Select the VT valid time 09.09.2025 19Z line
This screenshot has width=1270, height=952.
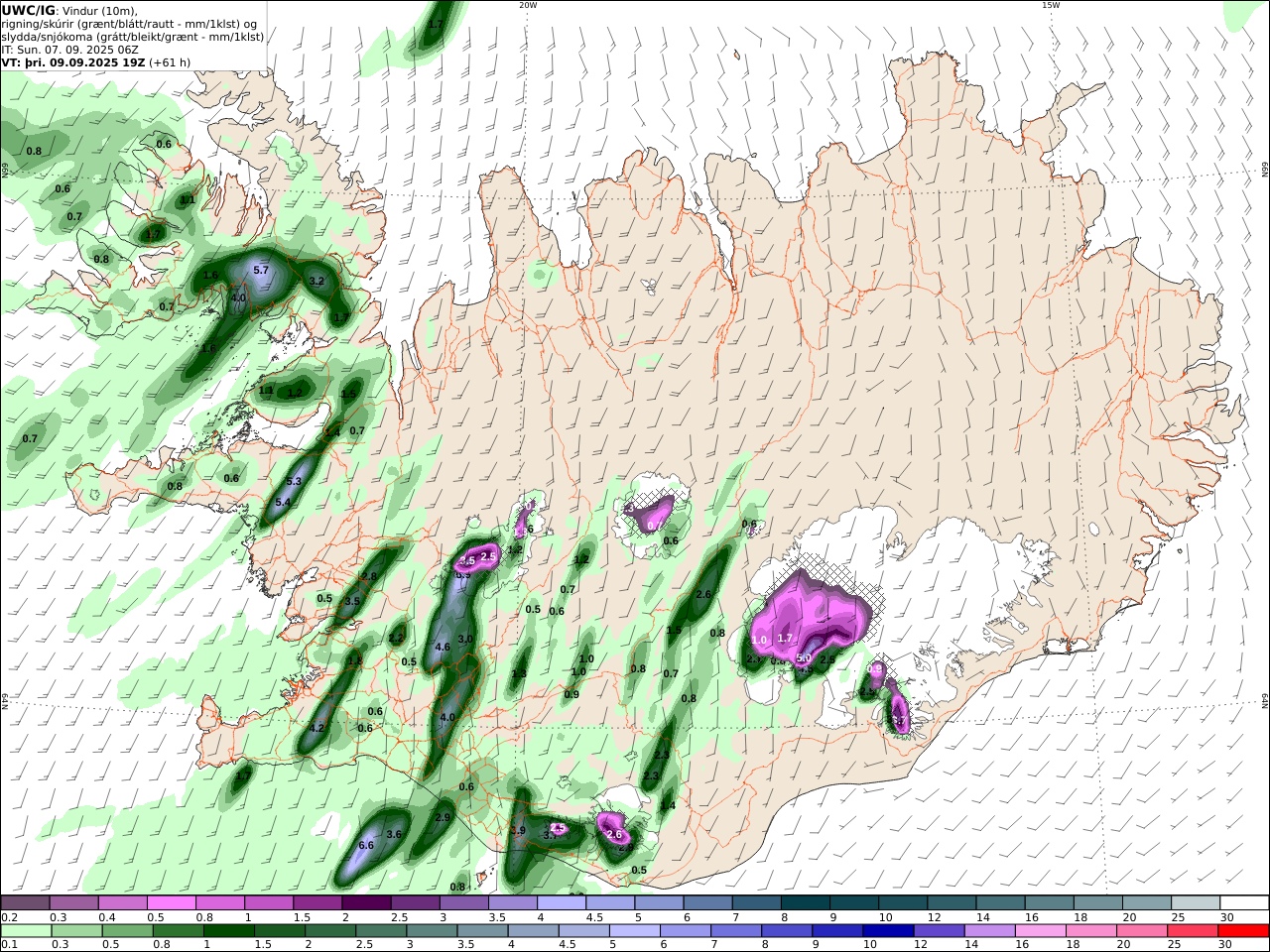[95, 61]
